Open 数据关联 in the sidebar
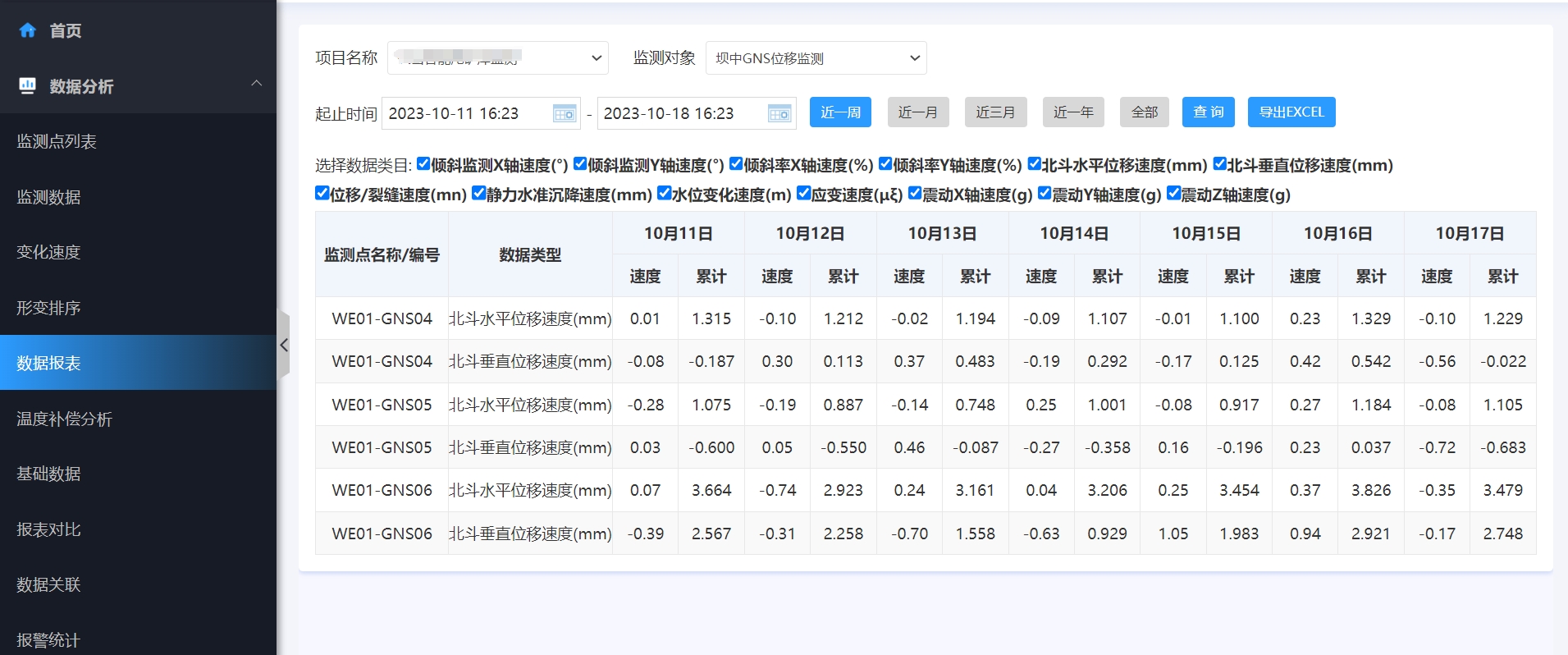The width and height of the screenshot is (1568, 655). click(138, 584)
